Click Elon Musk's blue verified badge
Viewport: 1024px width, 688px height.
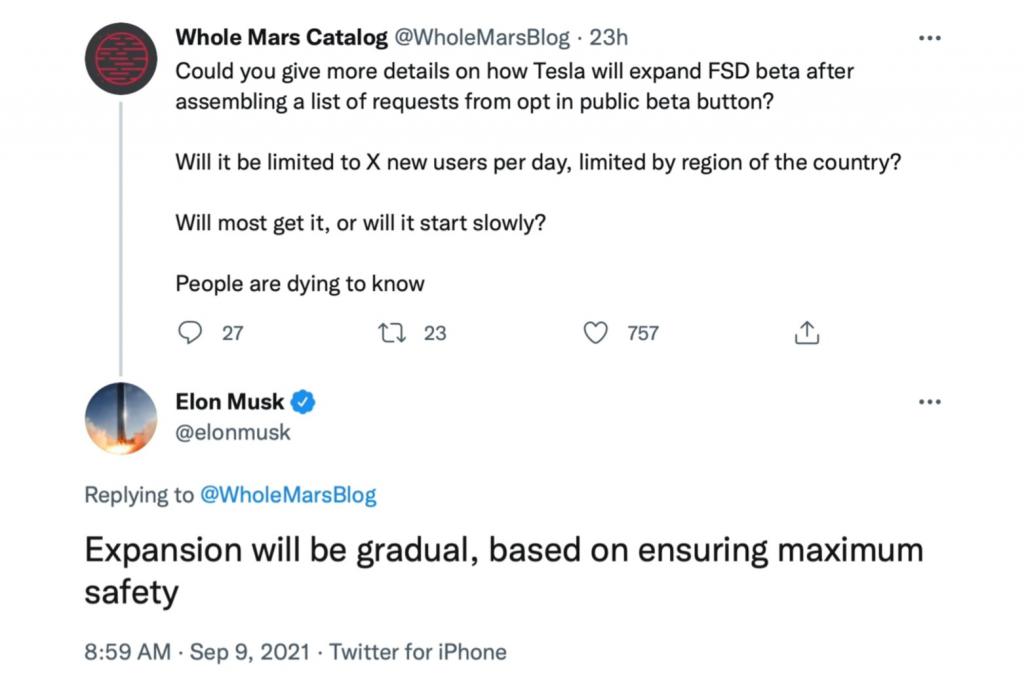(304, 402)
